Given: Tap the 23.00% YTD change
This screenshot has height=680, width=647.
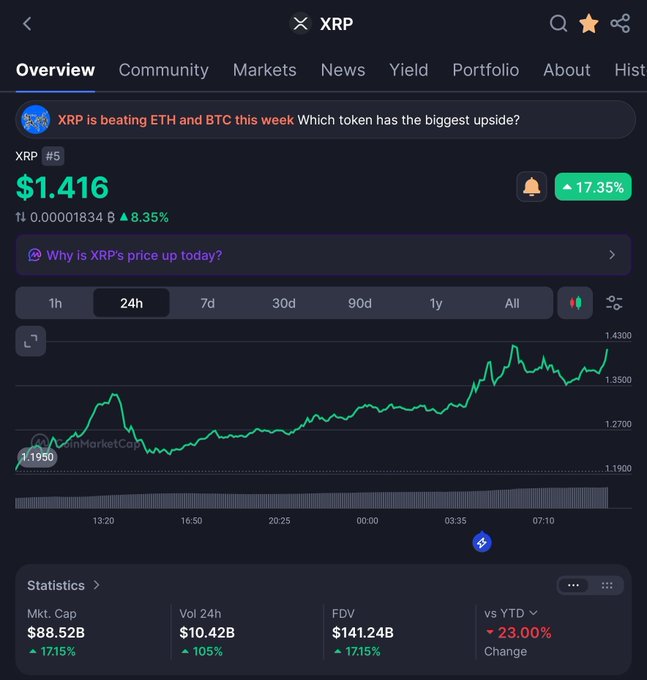Looking at the screenshot, I should [x=519, y=633].
